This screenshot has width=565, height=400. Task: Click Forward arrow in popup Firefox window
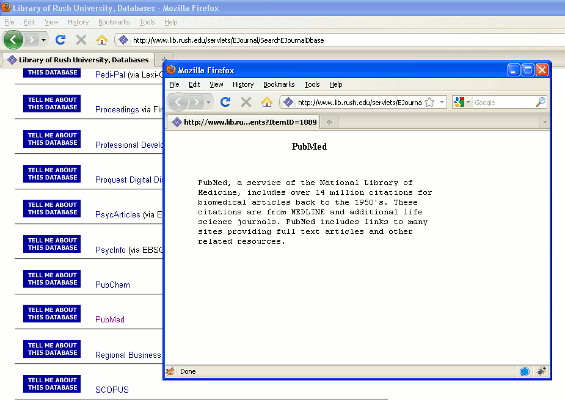pos(196,102)
